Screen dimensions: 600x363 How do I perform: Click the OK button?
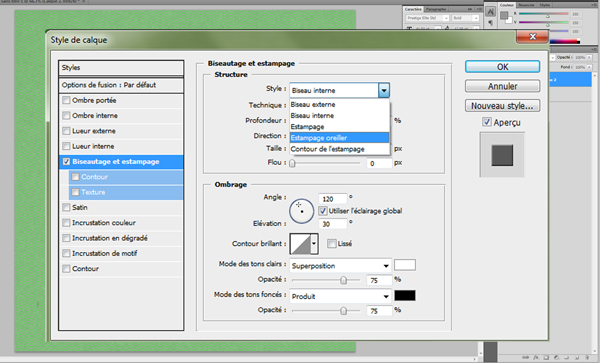click(502, 67)
